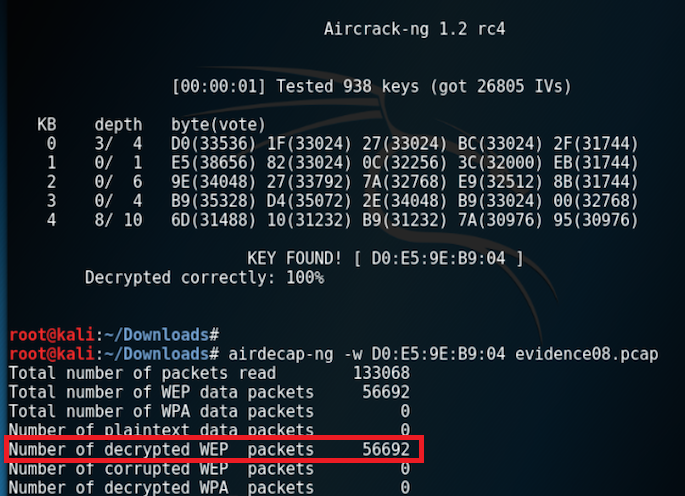The height and width of the screenshot is (496, 685).
Task: Click the highlighted decrypted WEP packets row
Action: (214, 449)
